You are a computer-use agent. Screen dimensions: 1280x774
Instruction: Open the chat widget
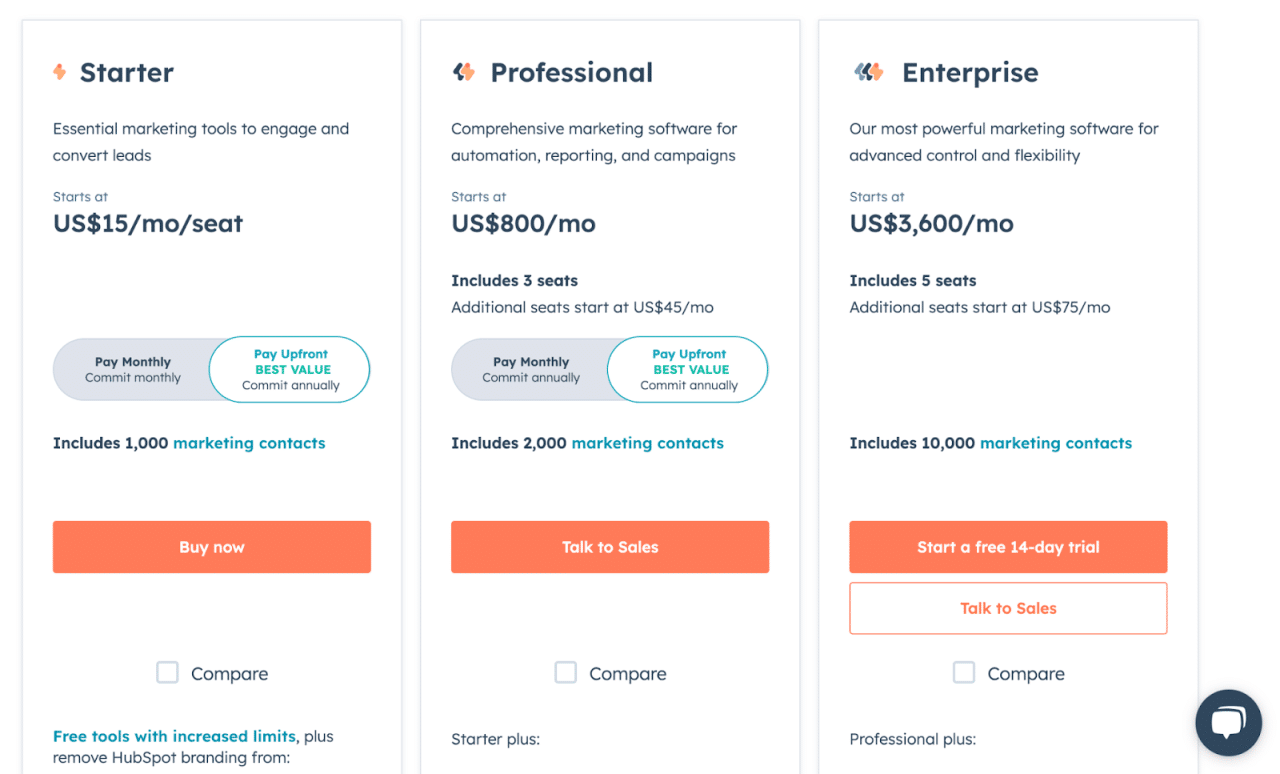pos(1228,722)
